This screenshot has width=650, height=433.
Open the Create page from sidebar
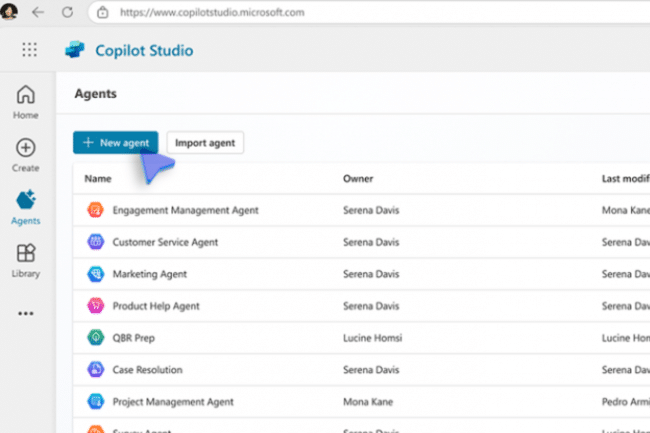[x=25, y=155]
